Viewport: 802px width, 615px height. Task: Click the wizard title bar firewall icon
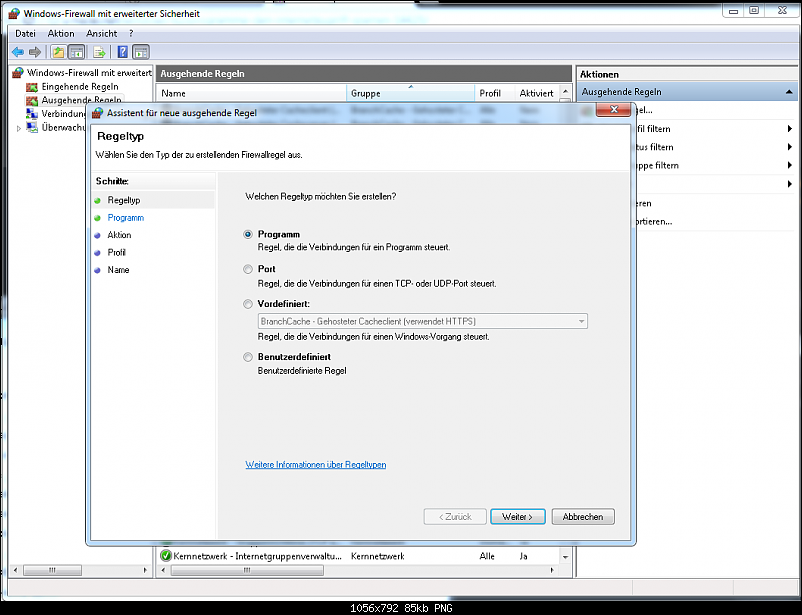[x=97, y=113]
